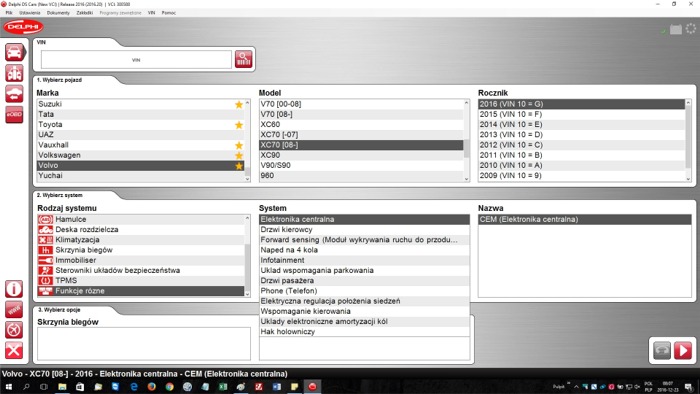Screen dimensions: 700x394
Task: Click the VIN input field
Action: (x=136, y=60)
